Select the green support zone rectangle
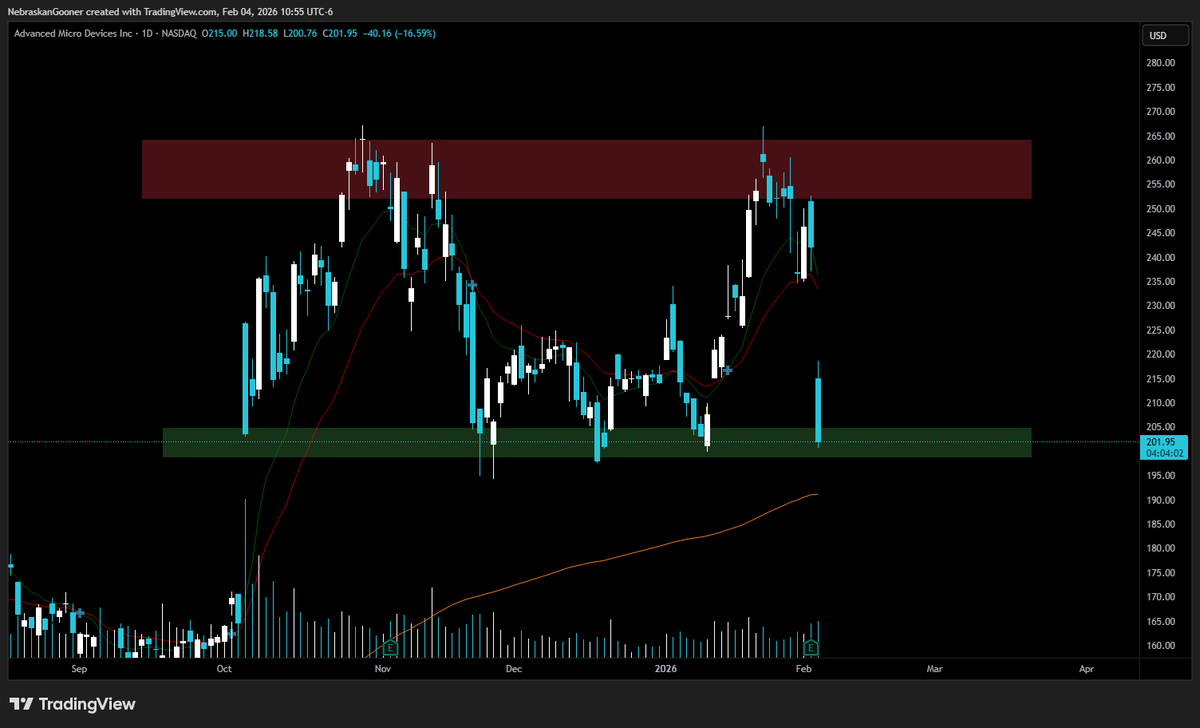 (x=597, y=443)
